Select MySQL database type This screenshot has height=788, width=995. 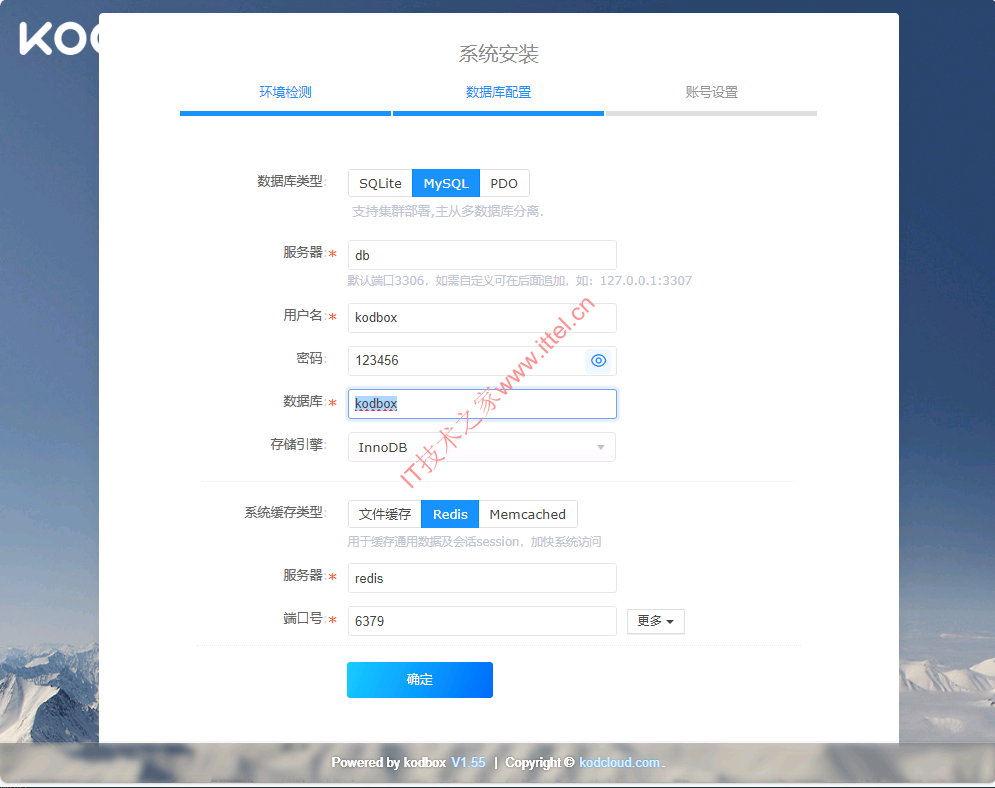click(x=446, y=183)
